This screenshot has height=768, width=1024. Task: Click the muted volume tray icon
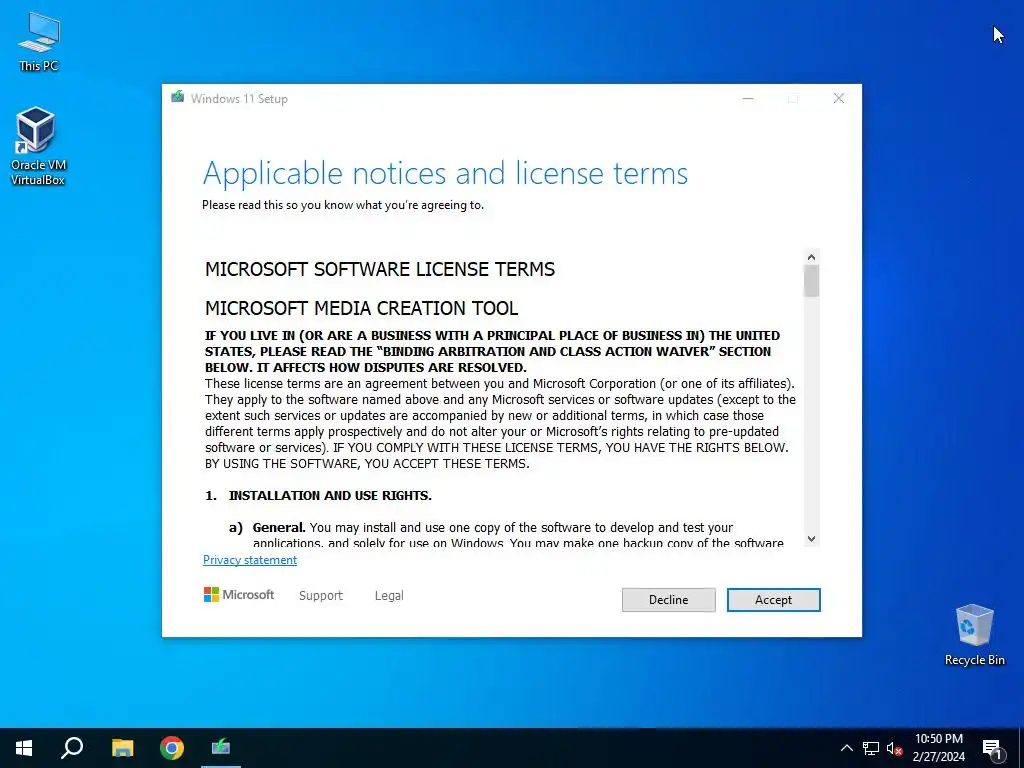point(894,748)
